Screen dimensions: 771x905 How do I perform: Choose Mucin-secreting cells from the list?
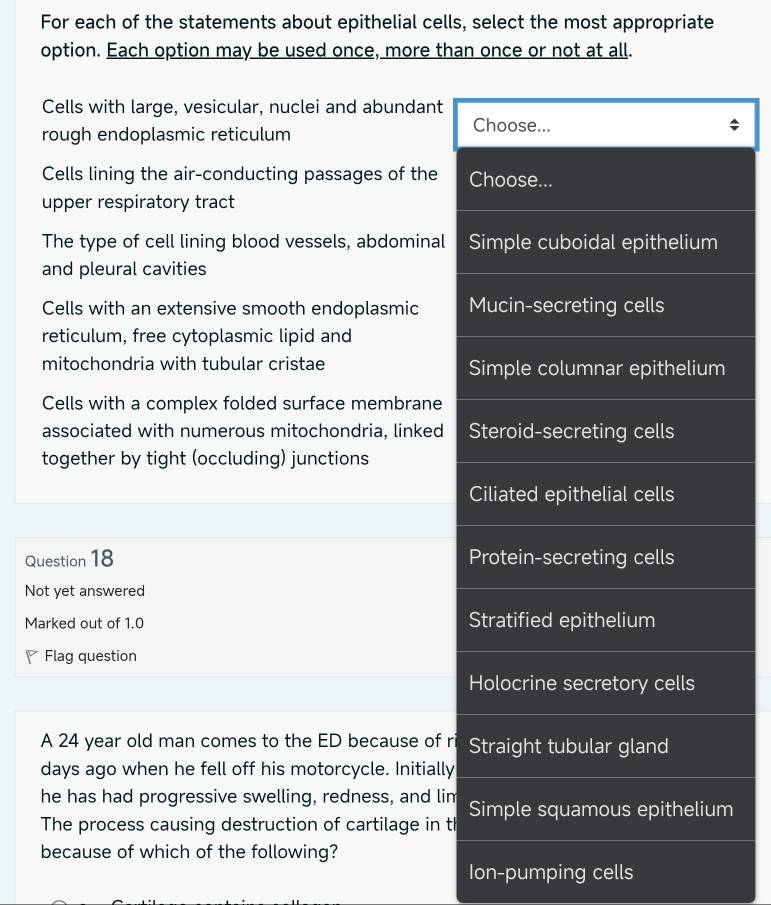click(605, 305)
